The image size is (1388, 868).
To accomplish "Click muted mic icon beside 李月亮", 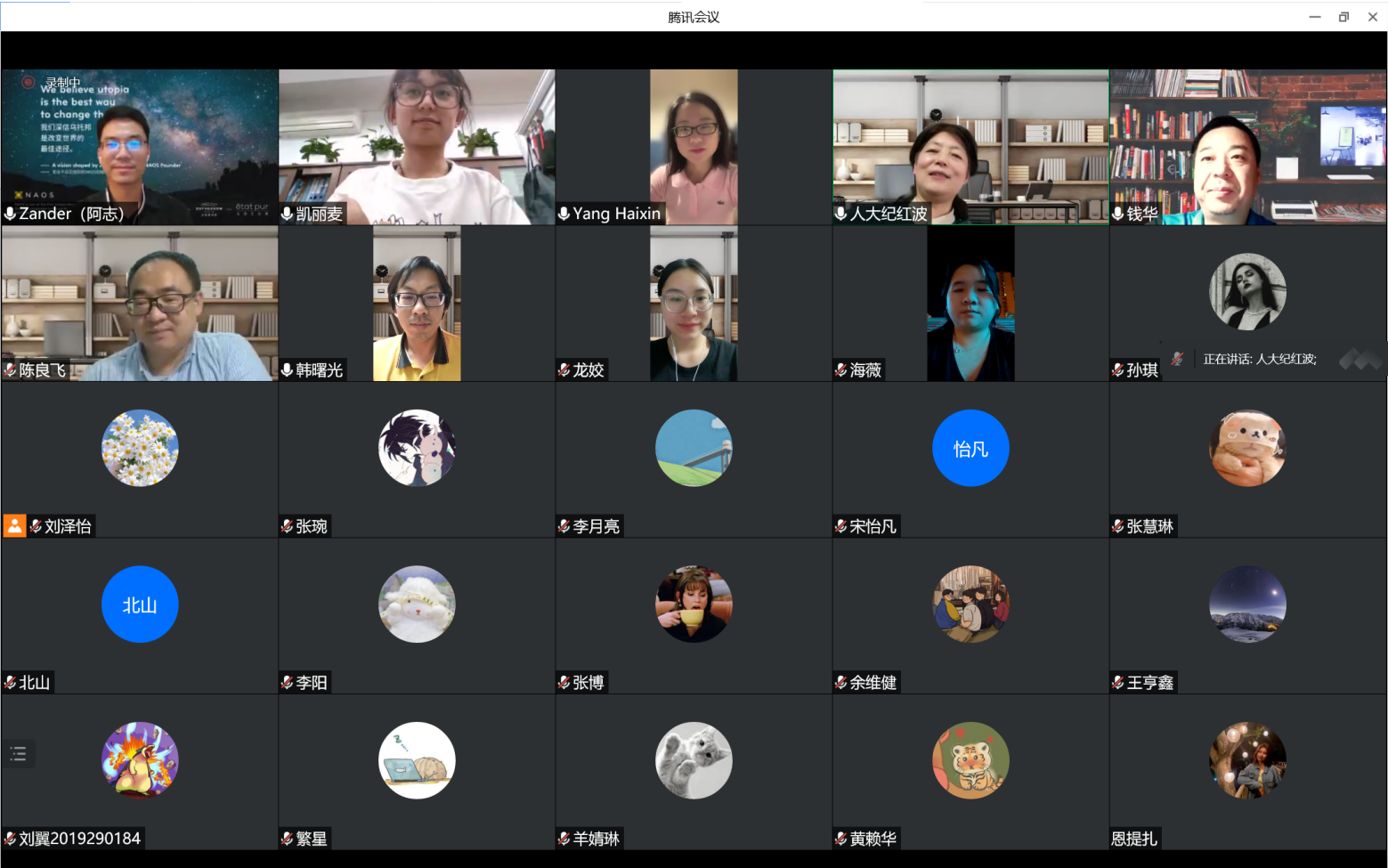I will [564, 526].
